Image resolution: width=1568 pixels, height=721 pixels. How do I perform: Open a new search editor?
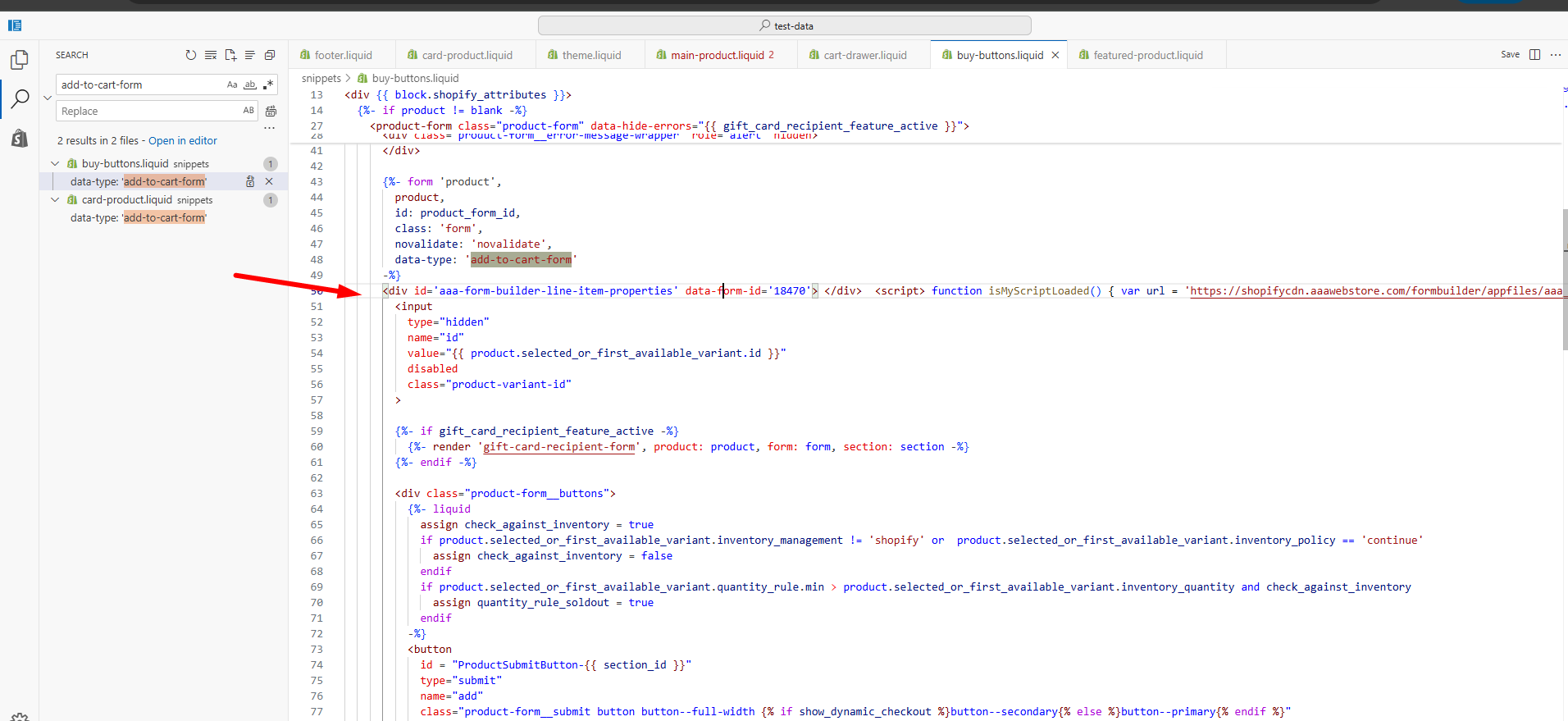(230, 55)
